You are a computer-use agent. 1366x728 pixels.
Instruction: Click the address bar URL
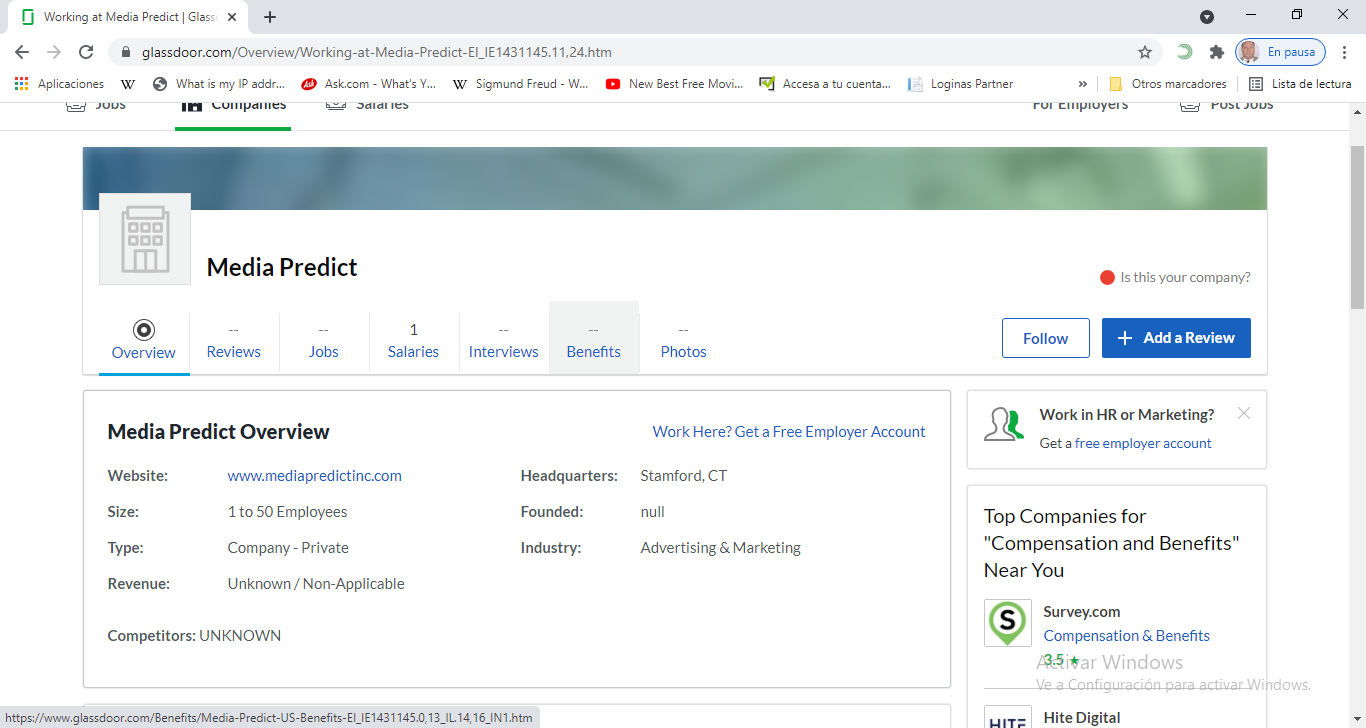(x=377, y=52)
